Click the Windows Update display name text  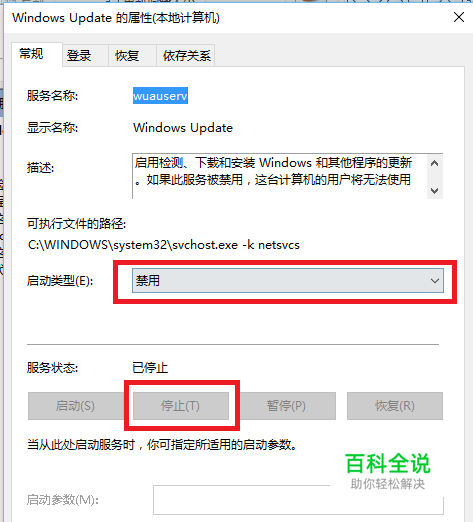click(183, 128)
